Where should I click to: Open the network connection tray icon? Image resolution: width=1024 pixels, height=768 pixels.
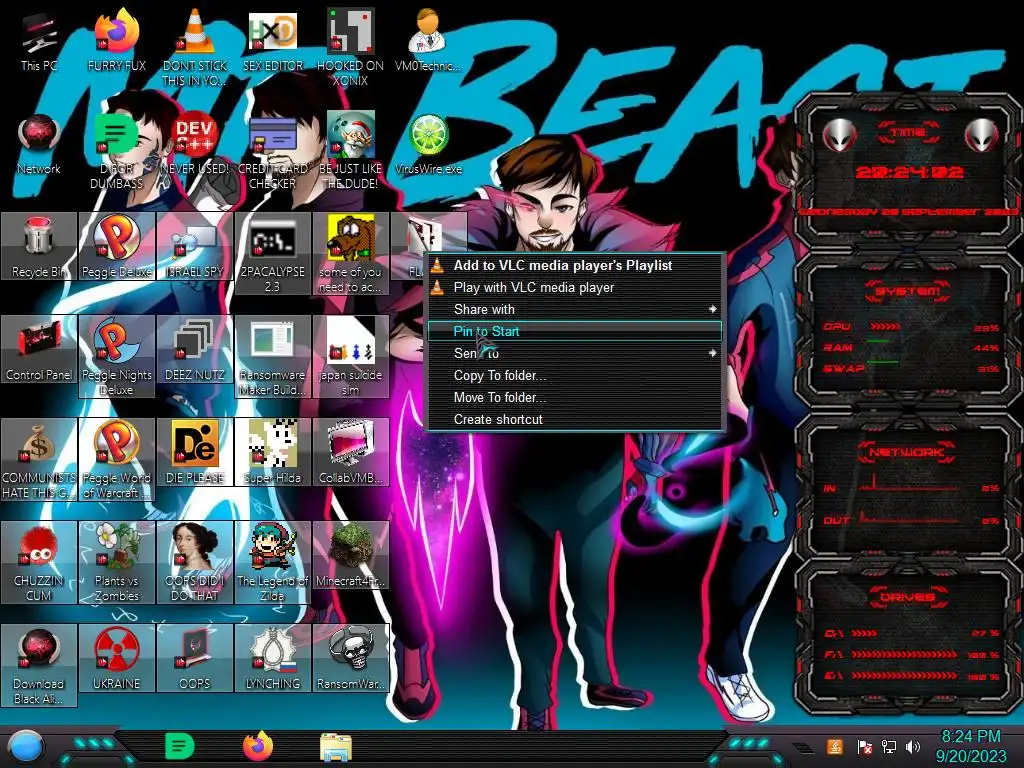coord(889,747)
